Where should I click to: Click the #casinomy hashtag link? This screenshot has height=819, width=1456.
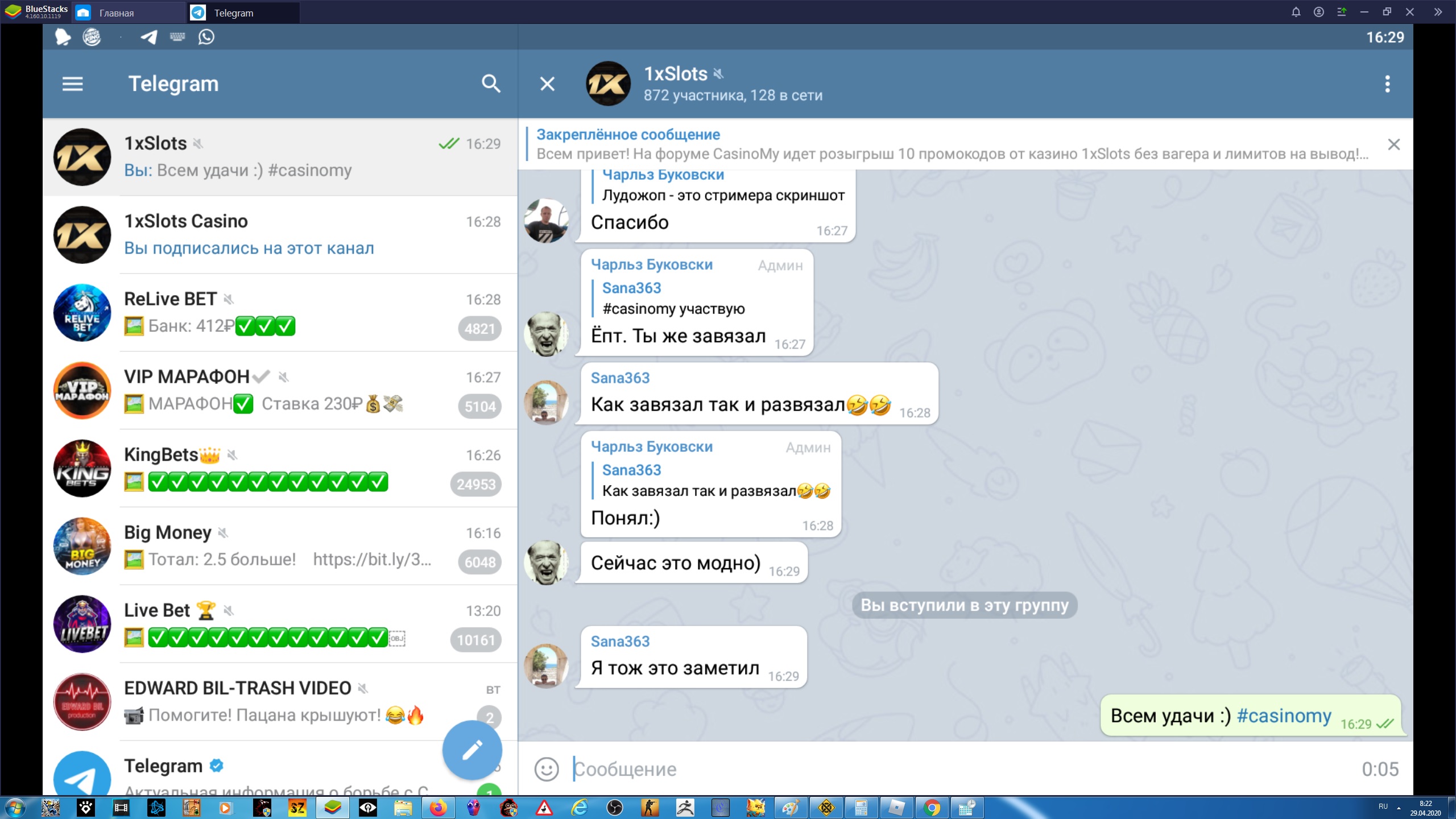1284,715
